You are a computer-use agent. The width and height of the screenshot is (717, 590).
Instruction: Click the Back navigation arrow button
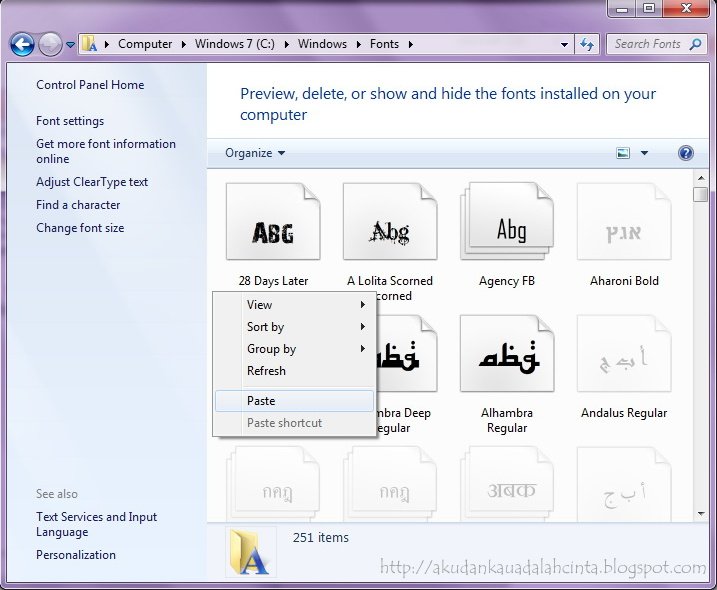coord(22,44)
